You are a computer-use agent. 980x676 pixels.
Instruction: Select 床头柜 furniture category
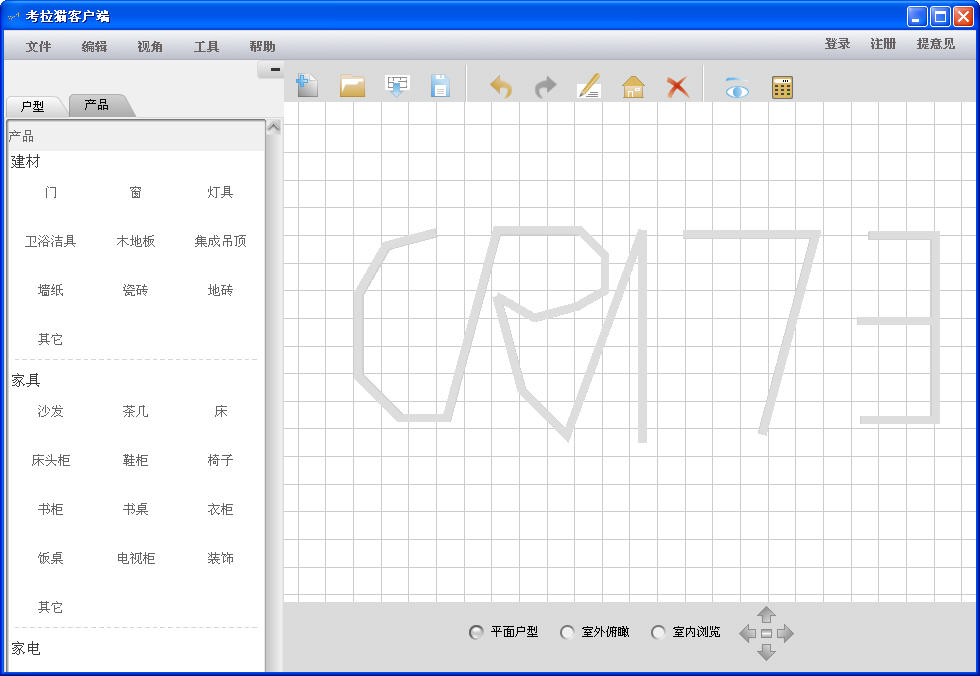click(x=51, y=460)
